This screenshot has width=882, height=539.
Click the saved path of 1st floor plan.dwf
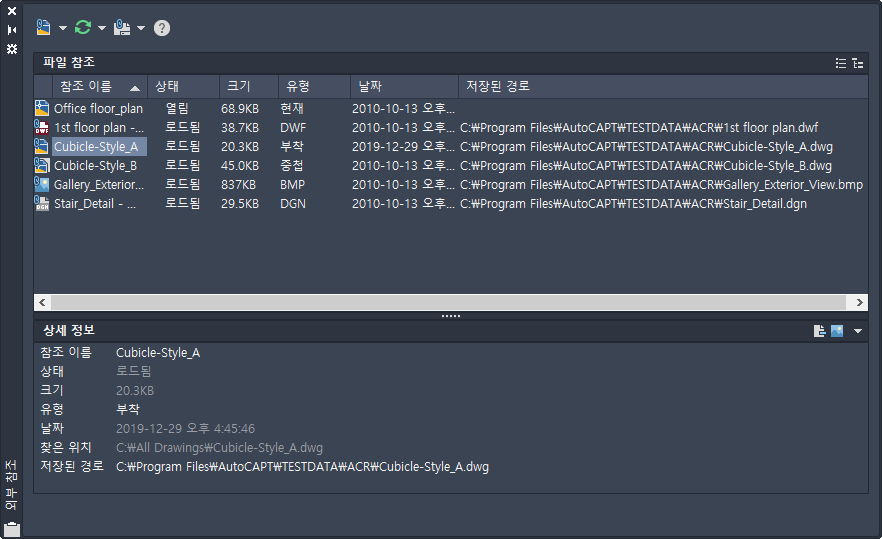(x=639, y=128)
